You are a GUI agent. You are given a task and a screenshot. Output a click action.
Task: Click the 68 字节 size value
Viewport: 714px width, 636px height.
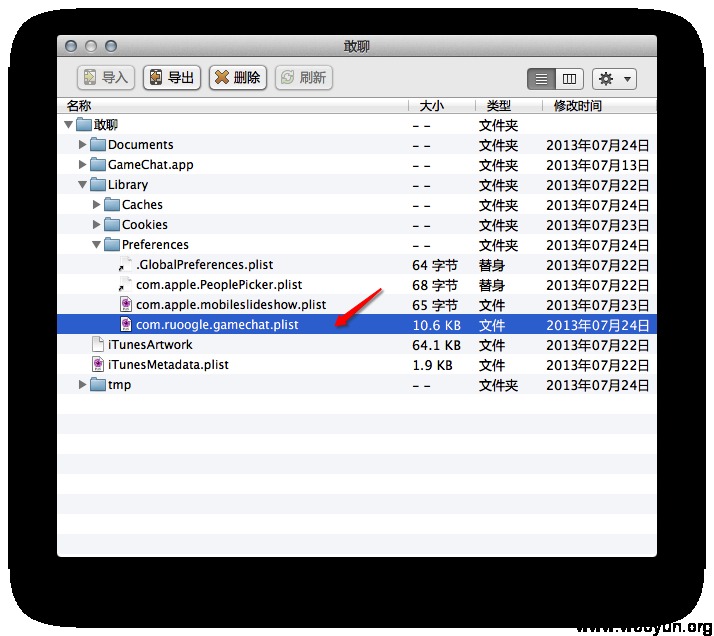(435, 285)
